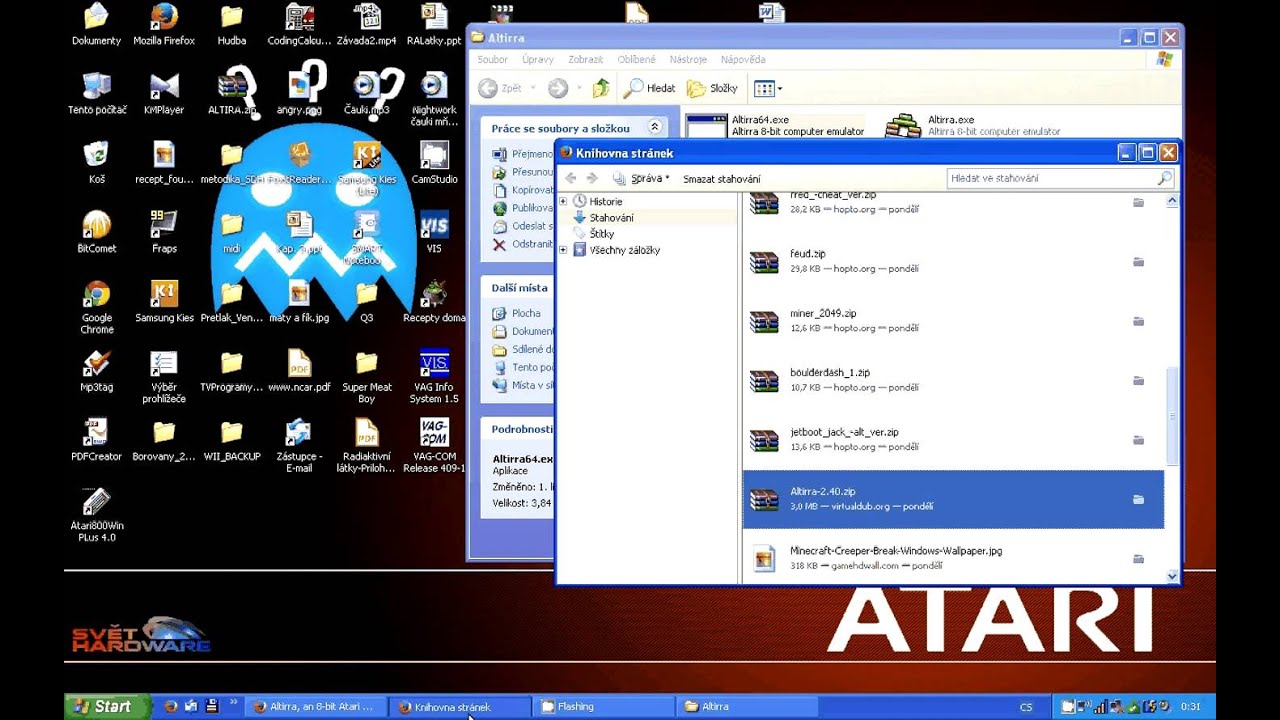
Task: Expand the Všechny záložky tree node
Action: 563,250
